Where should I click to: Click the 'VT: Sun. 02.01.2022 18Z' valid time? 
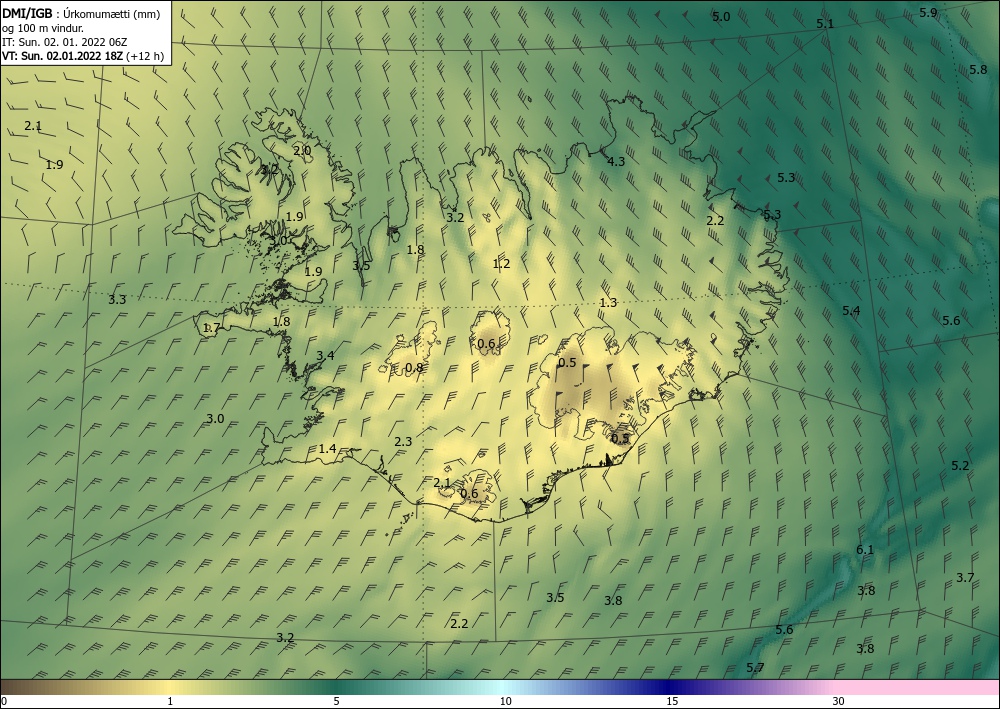click(62, 56)
